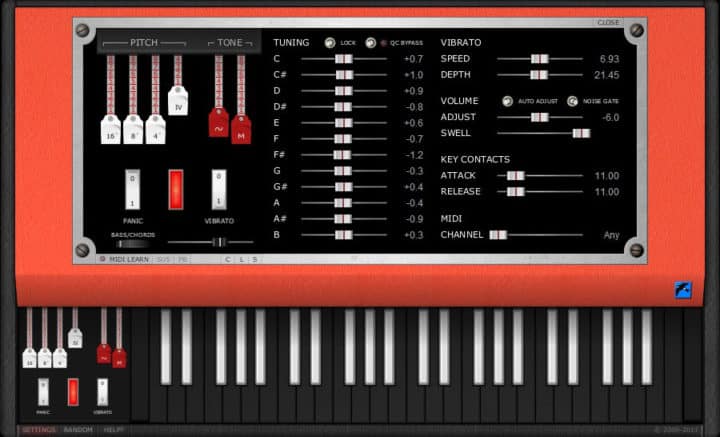Image resolution: width=720 pixels, height=437 pixels.
Task: Click the vibrato depth value 21.45
Action: (x=607, y=75)
